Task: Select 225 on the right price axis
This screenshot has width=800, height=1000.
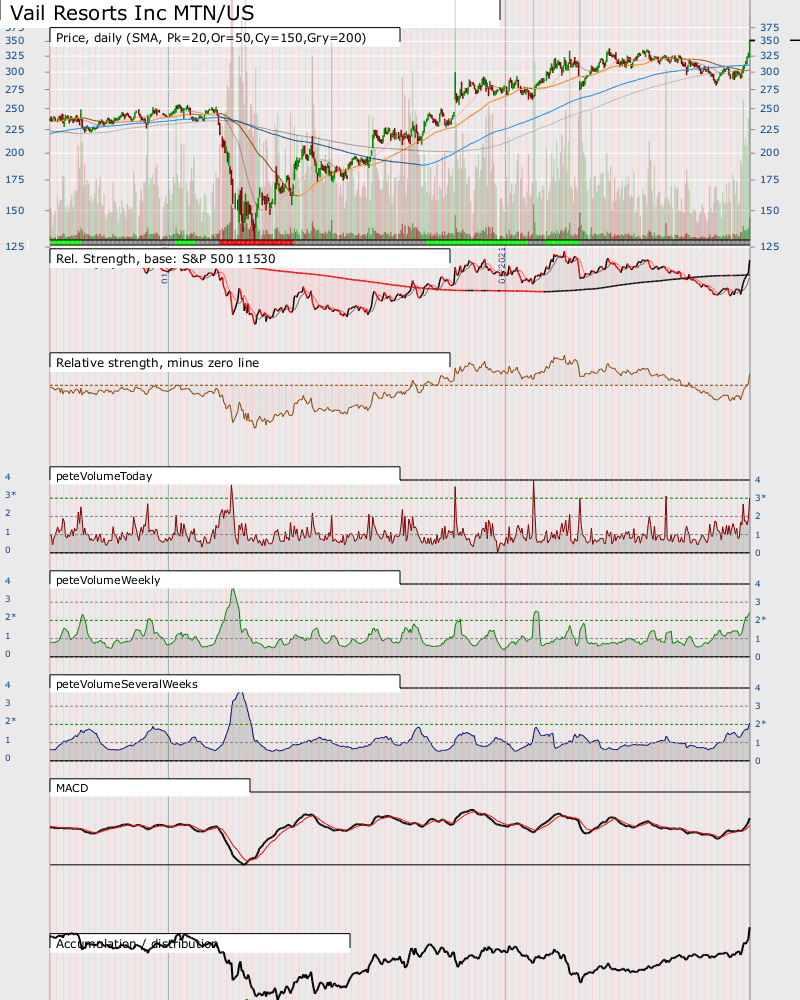Action: [769, 129]
